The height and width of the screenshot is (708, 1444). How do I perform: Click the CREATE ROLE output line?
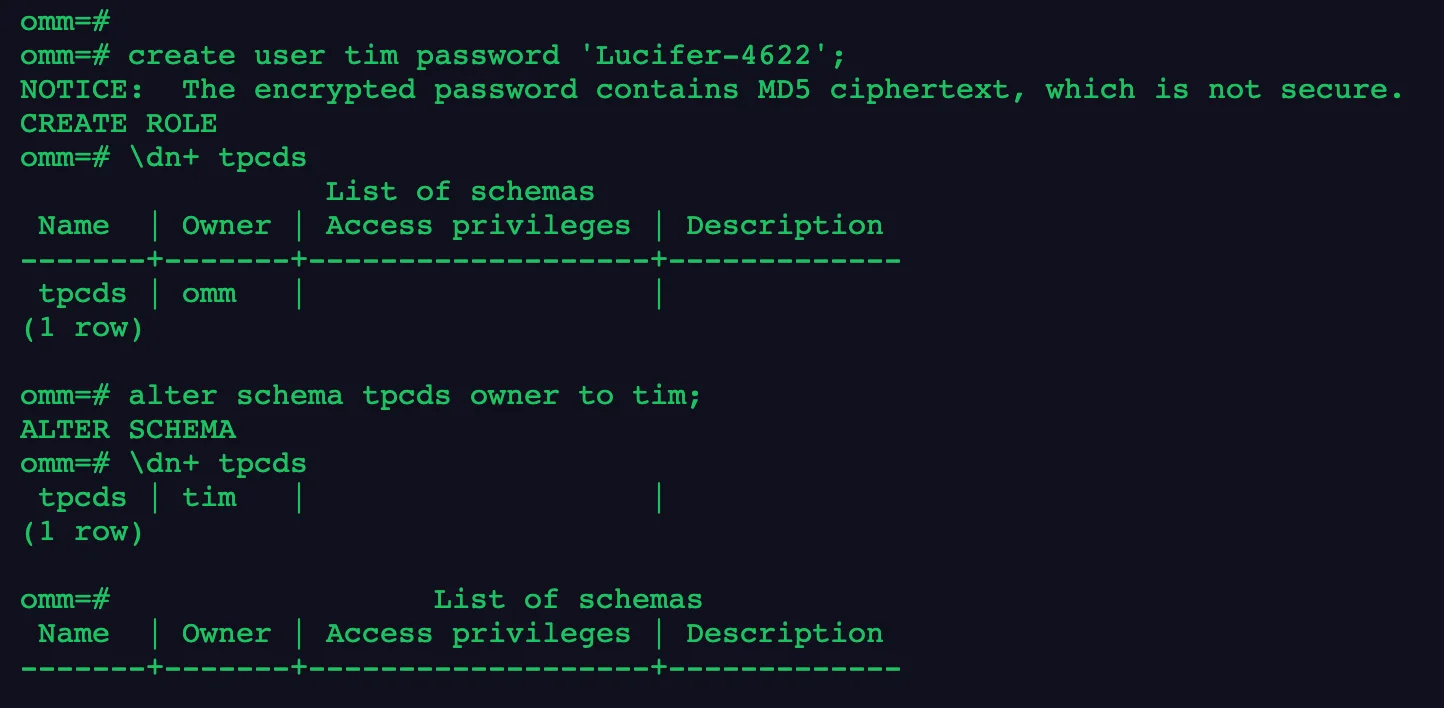point(118,123)
